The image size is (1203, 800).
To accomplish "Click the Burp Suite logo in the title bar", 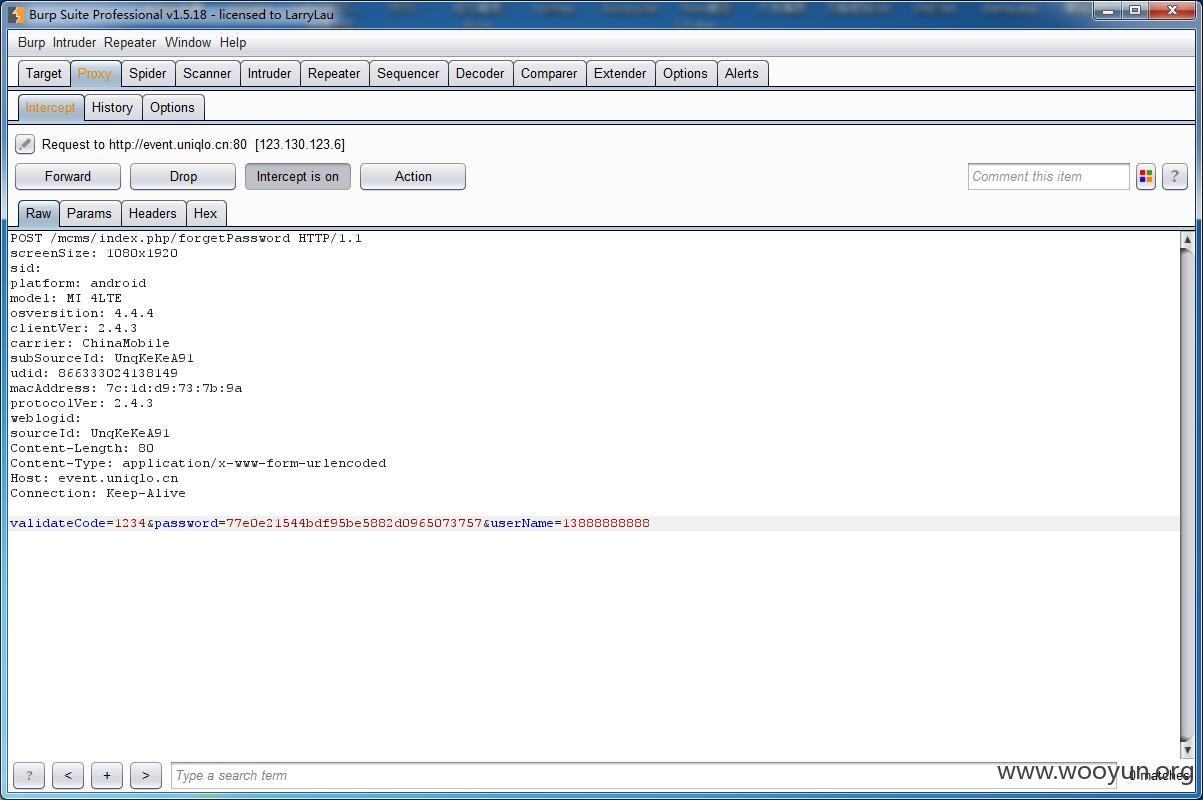I will (16, 15).
